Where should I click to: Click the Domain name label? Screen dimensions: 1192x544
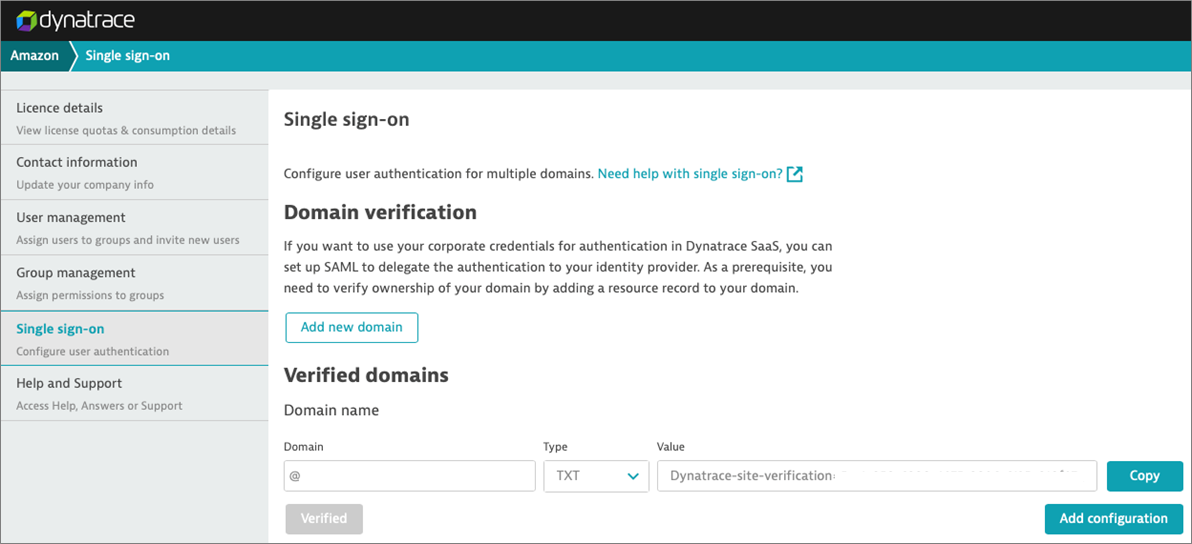331,410
